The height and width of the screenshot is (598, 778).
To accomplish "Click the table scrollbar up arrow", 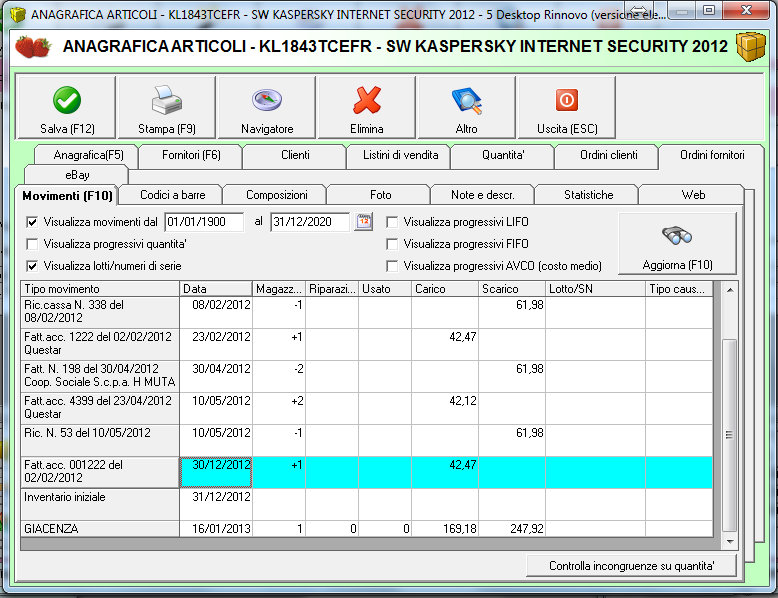I will pos(729,290).
